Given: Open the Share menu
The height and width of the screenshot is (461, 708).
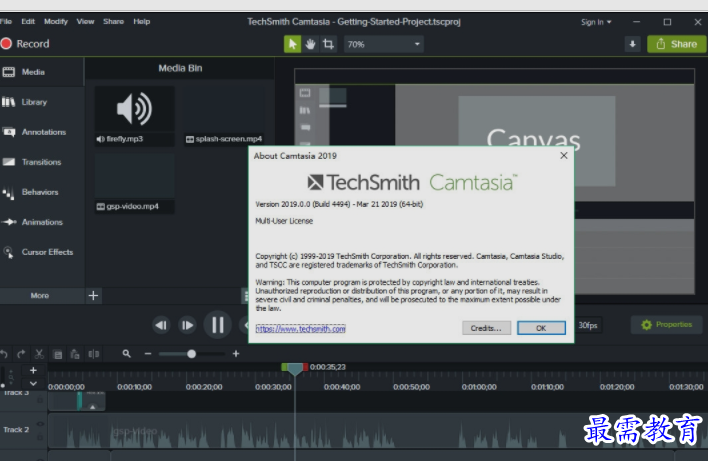Looking at the screenshot, I should click(x=113, y=21).
